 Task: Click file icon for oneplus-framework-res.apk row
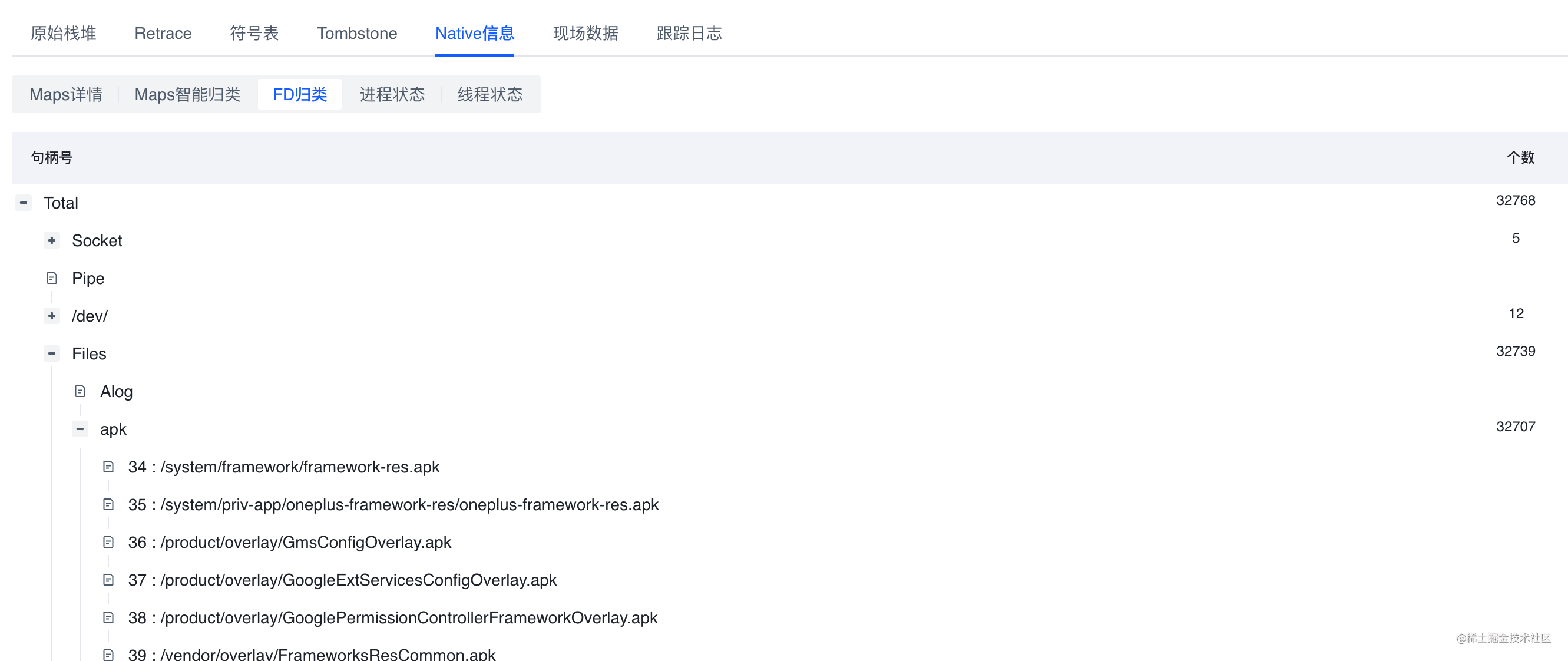coord(108,504)
